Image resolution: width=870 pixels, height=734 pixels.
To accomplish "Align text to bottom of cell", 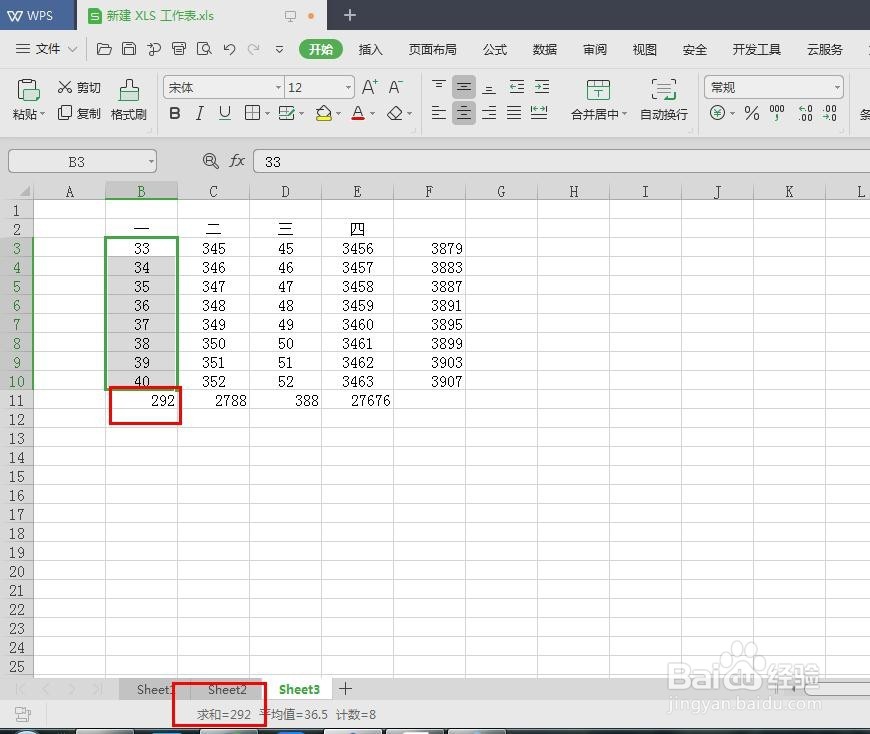I will 489,87.
